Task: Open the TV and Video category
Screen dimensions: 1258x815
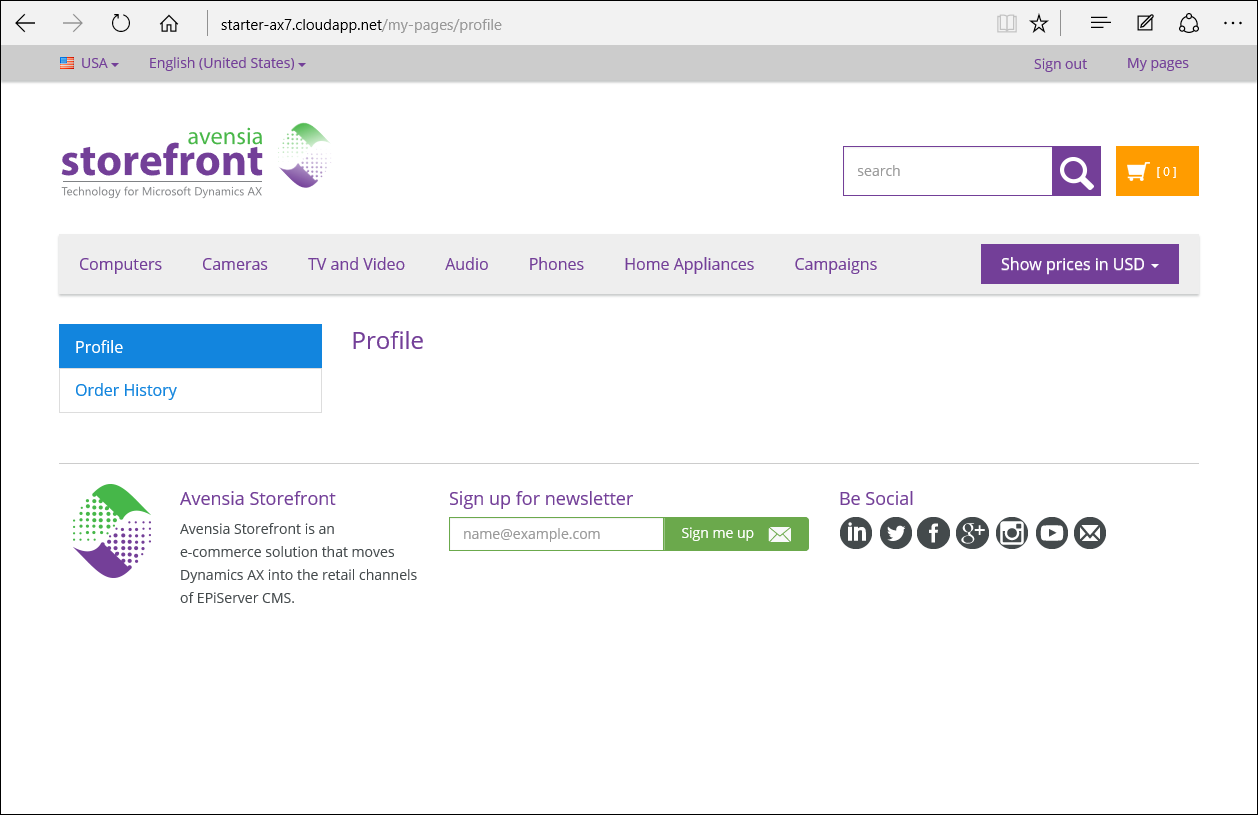Action: 356,264
